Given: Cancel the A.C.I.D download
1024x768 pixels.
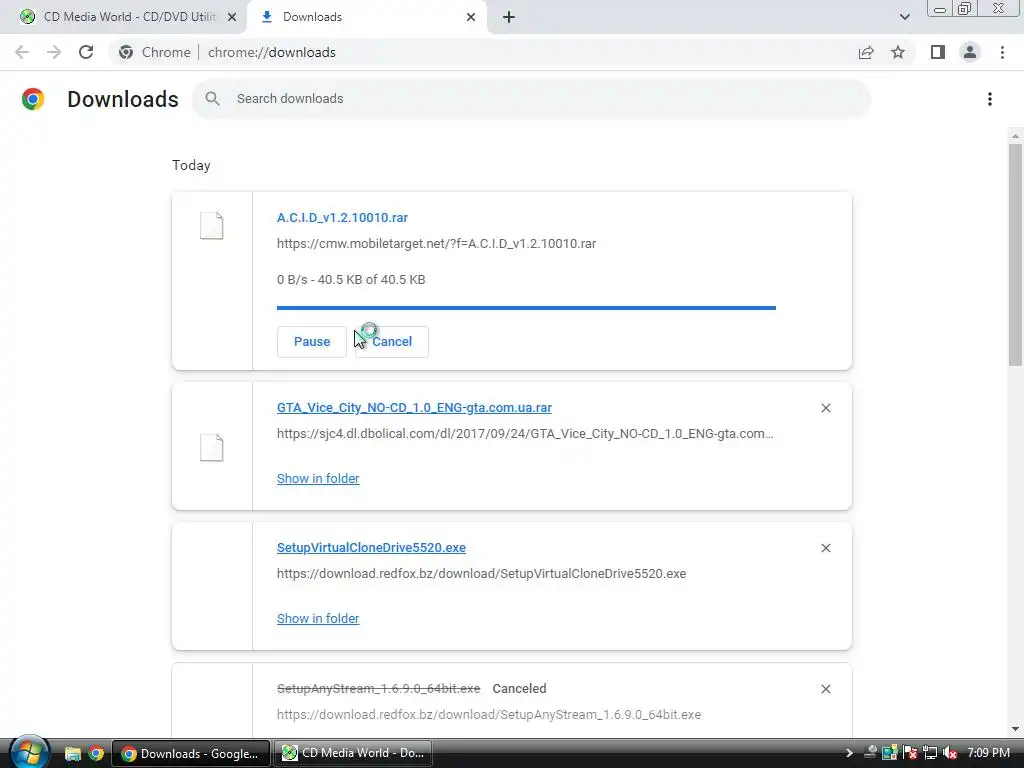Looking at the screenshot, I should tap(392, 342).
